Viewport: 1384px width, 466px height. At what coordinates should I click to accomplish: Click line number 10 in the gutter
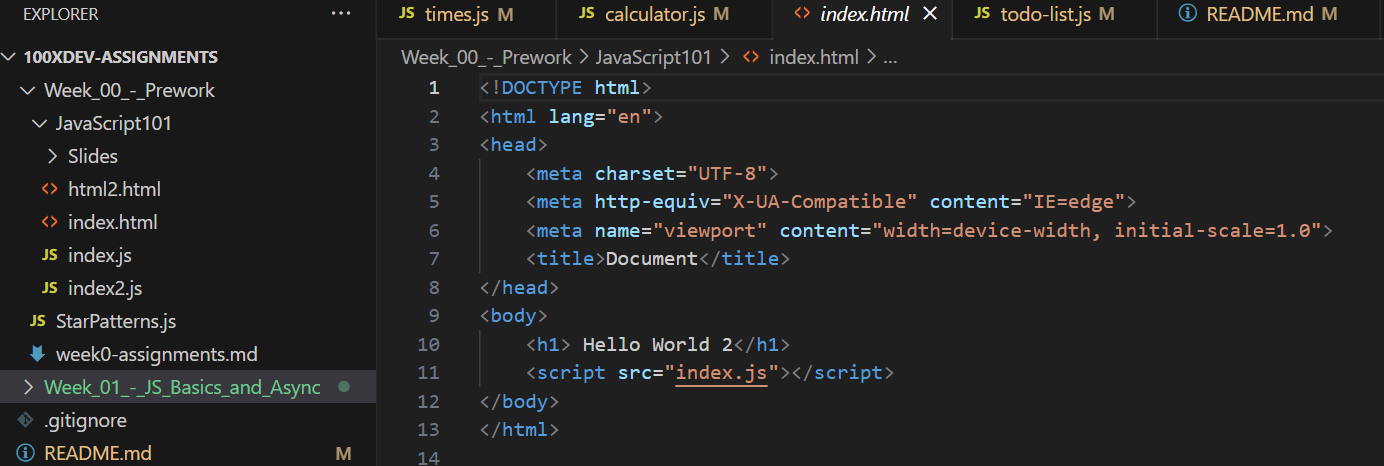click(428, 345)
